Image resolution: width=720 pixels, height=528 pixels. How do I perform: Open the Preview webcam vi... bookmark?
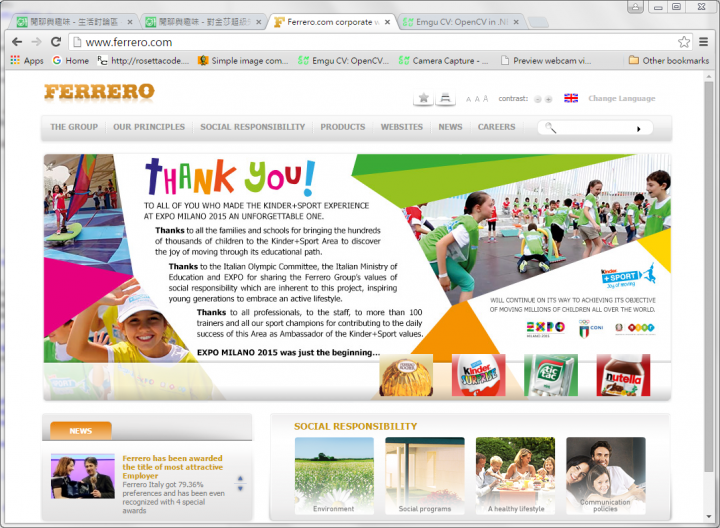tap(546, 61)
